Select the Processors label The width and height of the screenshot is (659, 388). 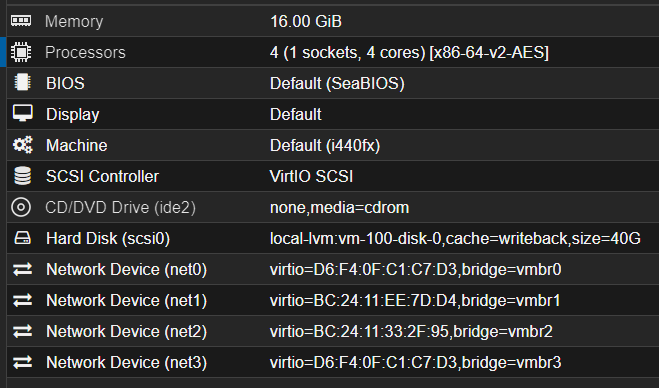pos(85,53)
